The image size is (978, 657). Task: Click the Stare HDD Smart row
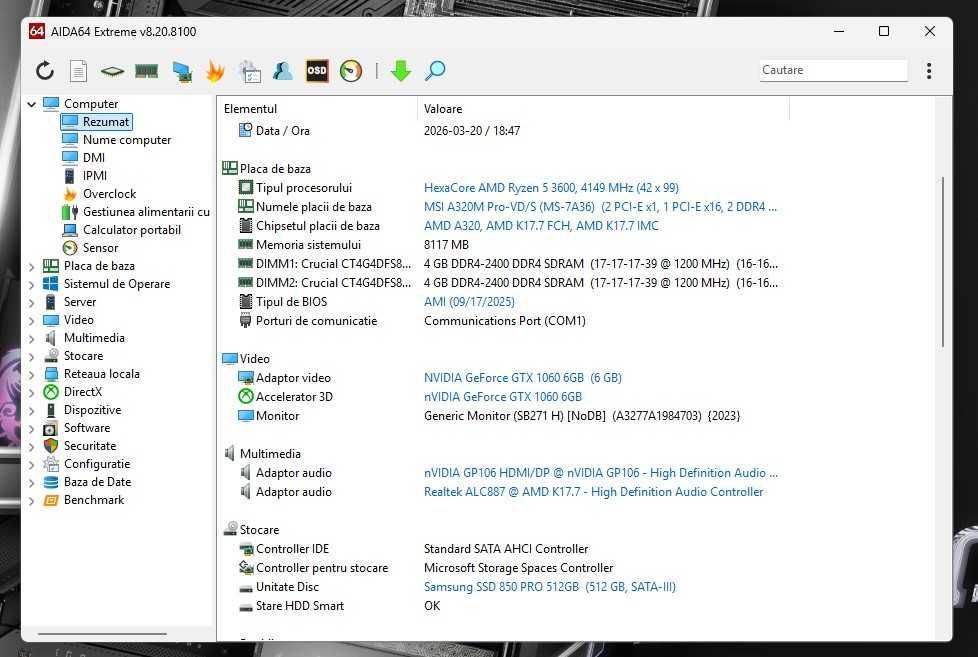click(505, 606)
